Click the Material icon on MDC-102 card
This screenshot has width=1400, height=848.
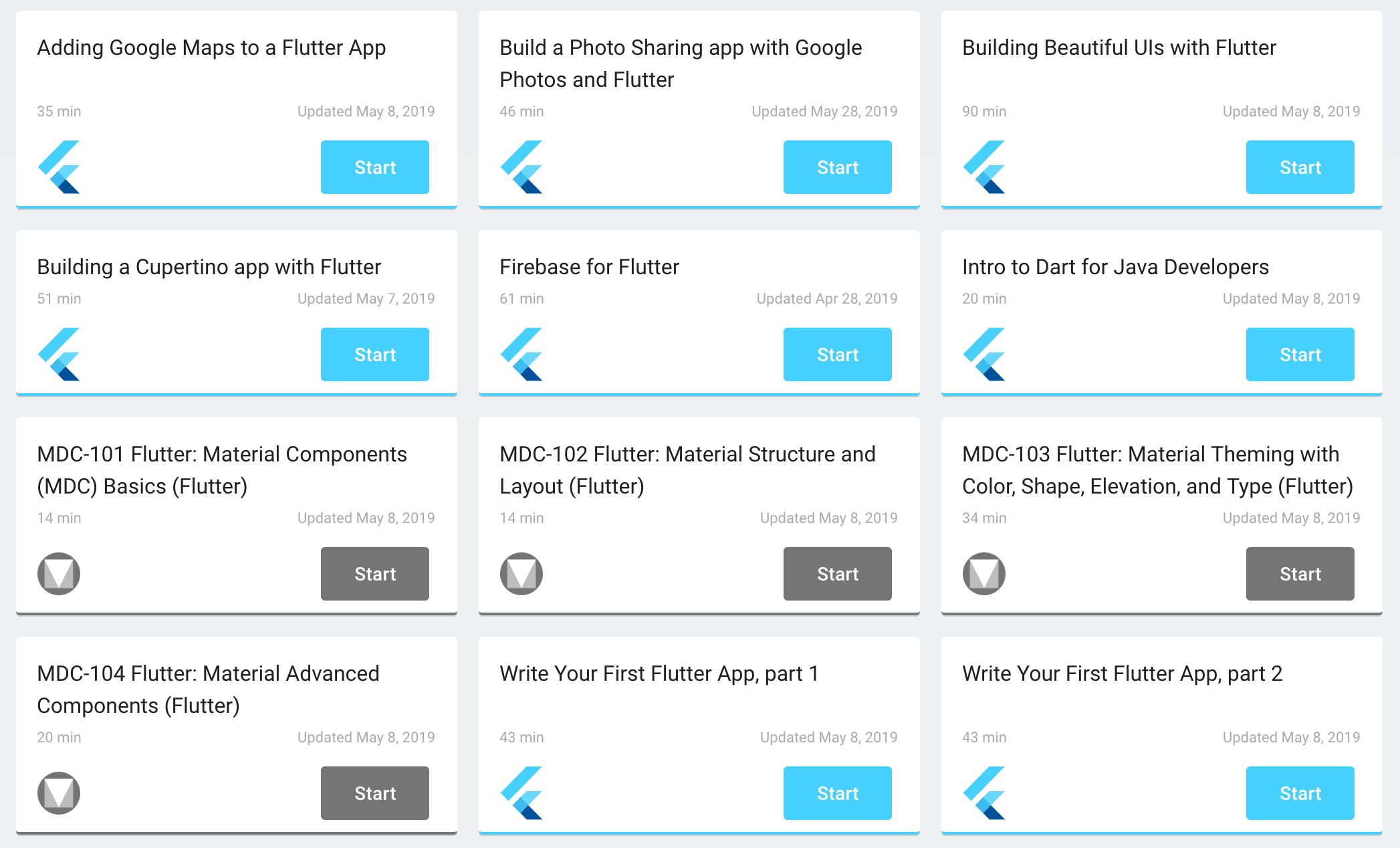[521, 573]
